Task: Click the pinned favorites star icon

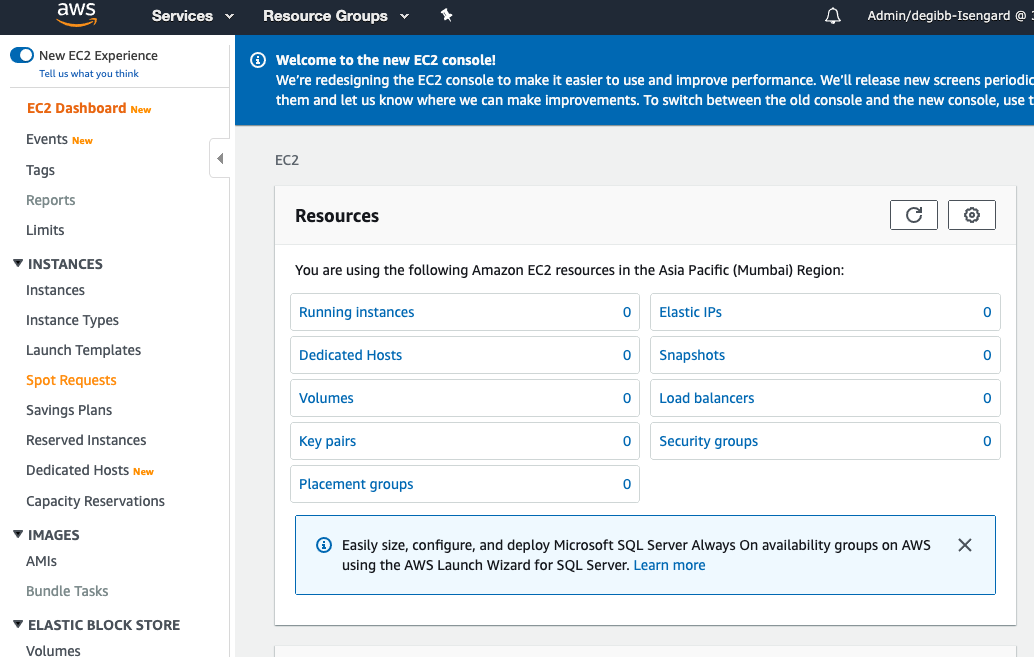Action: 447,16
